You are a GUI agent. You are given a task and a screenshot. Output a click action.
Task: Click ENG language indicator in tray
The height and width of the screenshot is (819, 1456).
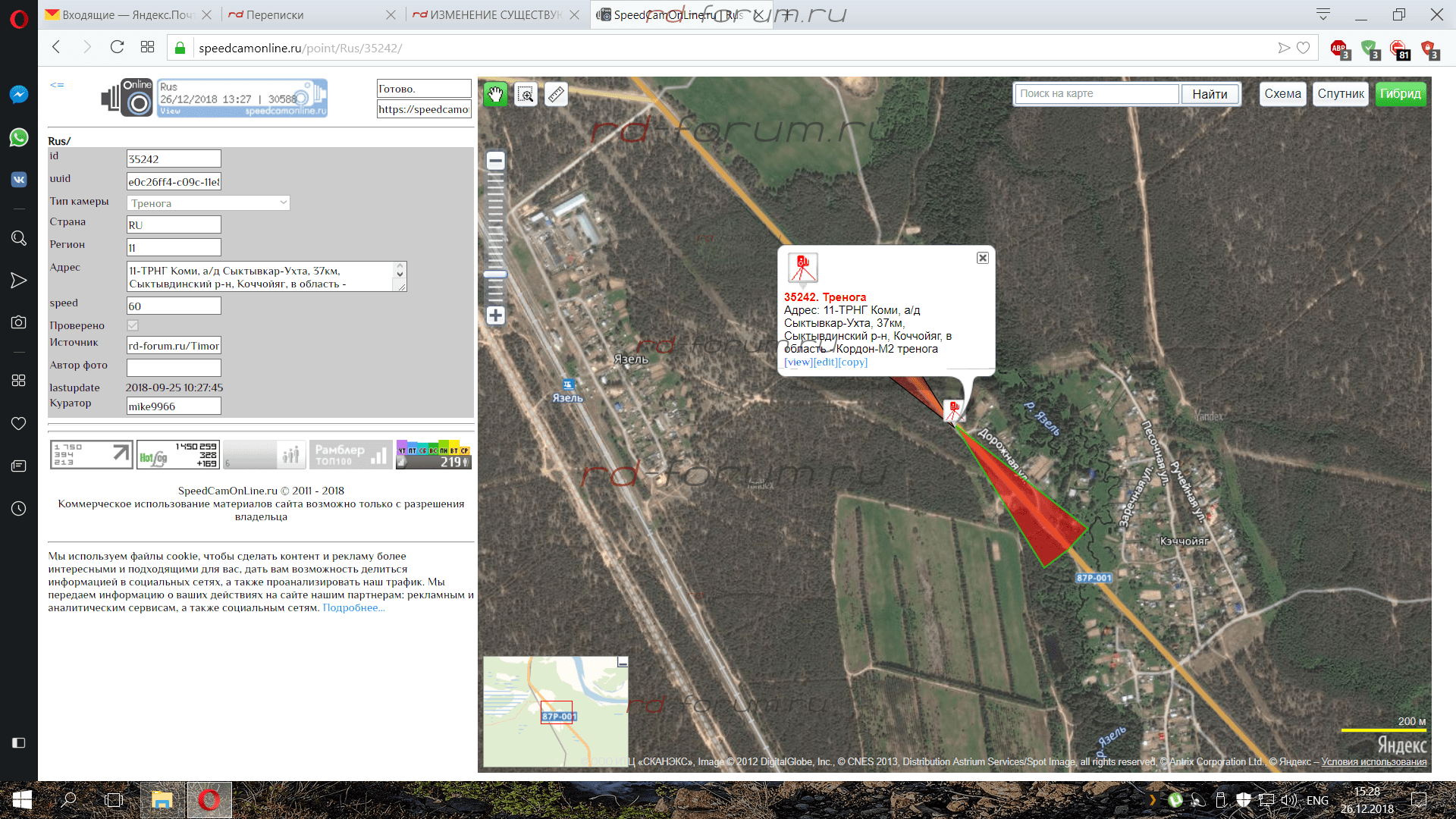coord(1317,800)
